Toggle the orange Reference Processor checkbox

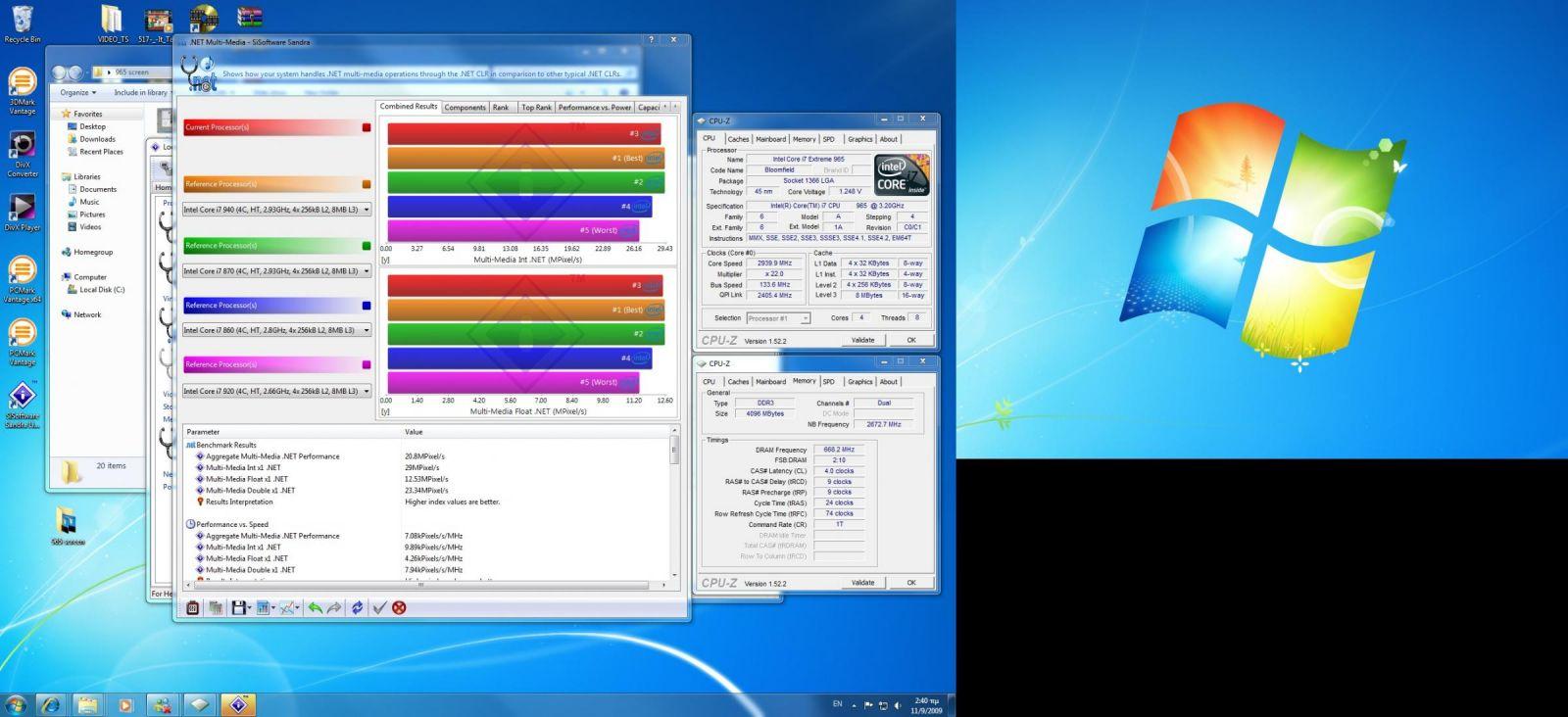click(x=367, y=184)
